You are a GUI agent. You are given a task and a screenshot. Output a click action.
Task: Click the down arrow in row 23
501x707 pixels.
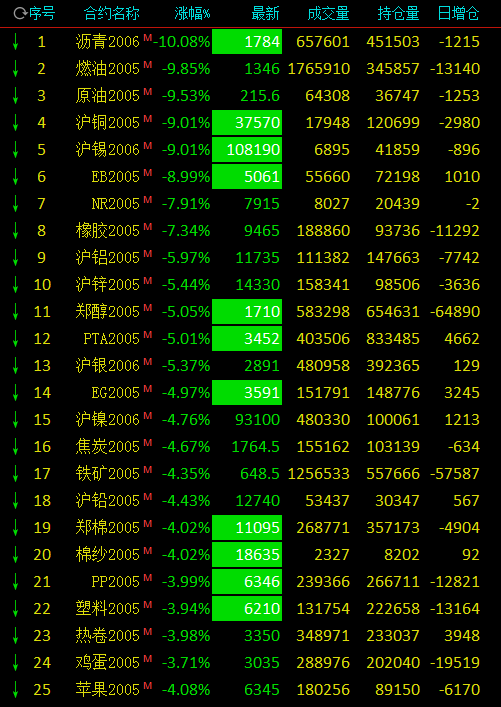click(x=15, y=636)
